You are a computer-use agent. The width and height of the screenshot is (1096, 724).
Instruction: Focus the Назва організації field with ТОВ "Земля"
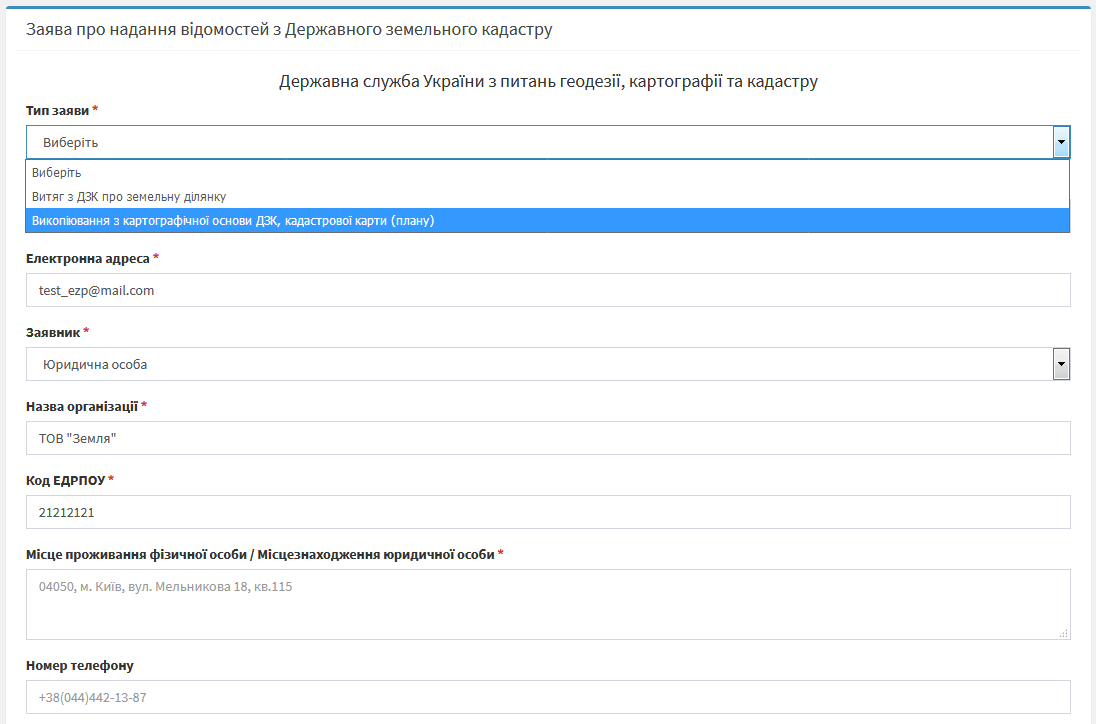(547, 438)
